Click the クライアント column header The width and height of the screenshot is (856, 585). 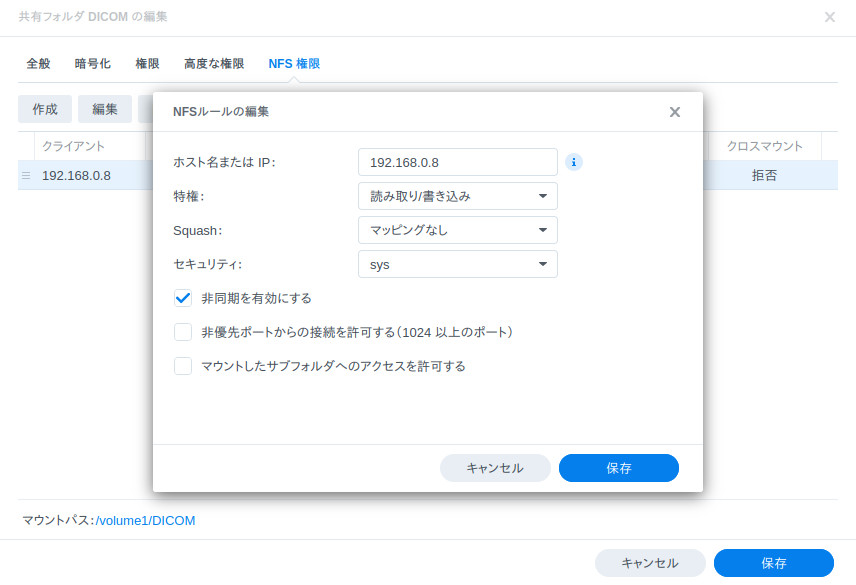coord(90,146)
